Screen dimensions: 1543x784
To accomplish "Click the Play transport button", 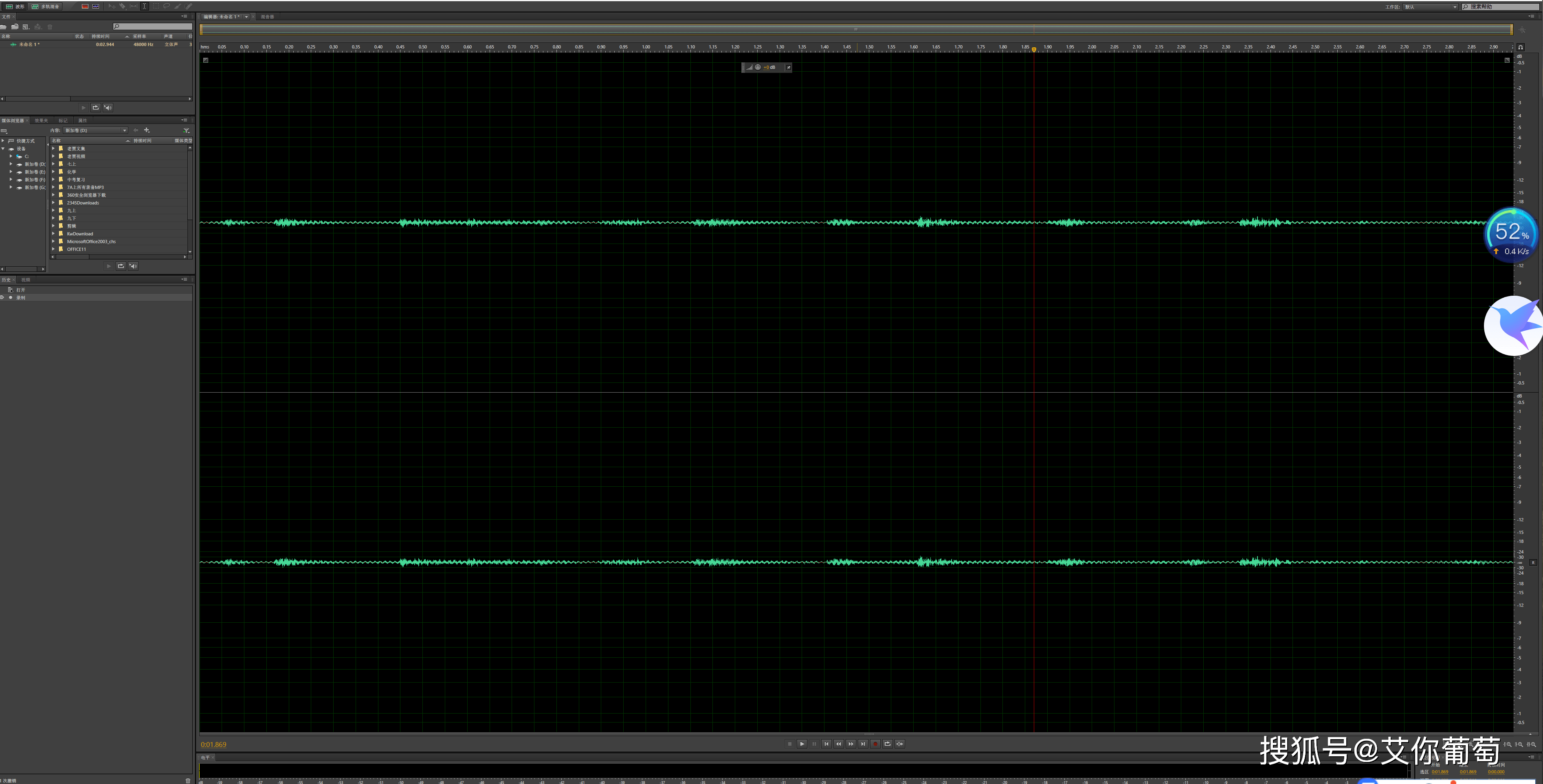I will coord(802,744).
